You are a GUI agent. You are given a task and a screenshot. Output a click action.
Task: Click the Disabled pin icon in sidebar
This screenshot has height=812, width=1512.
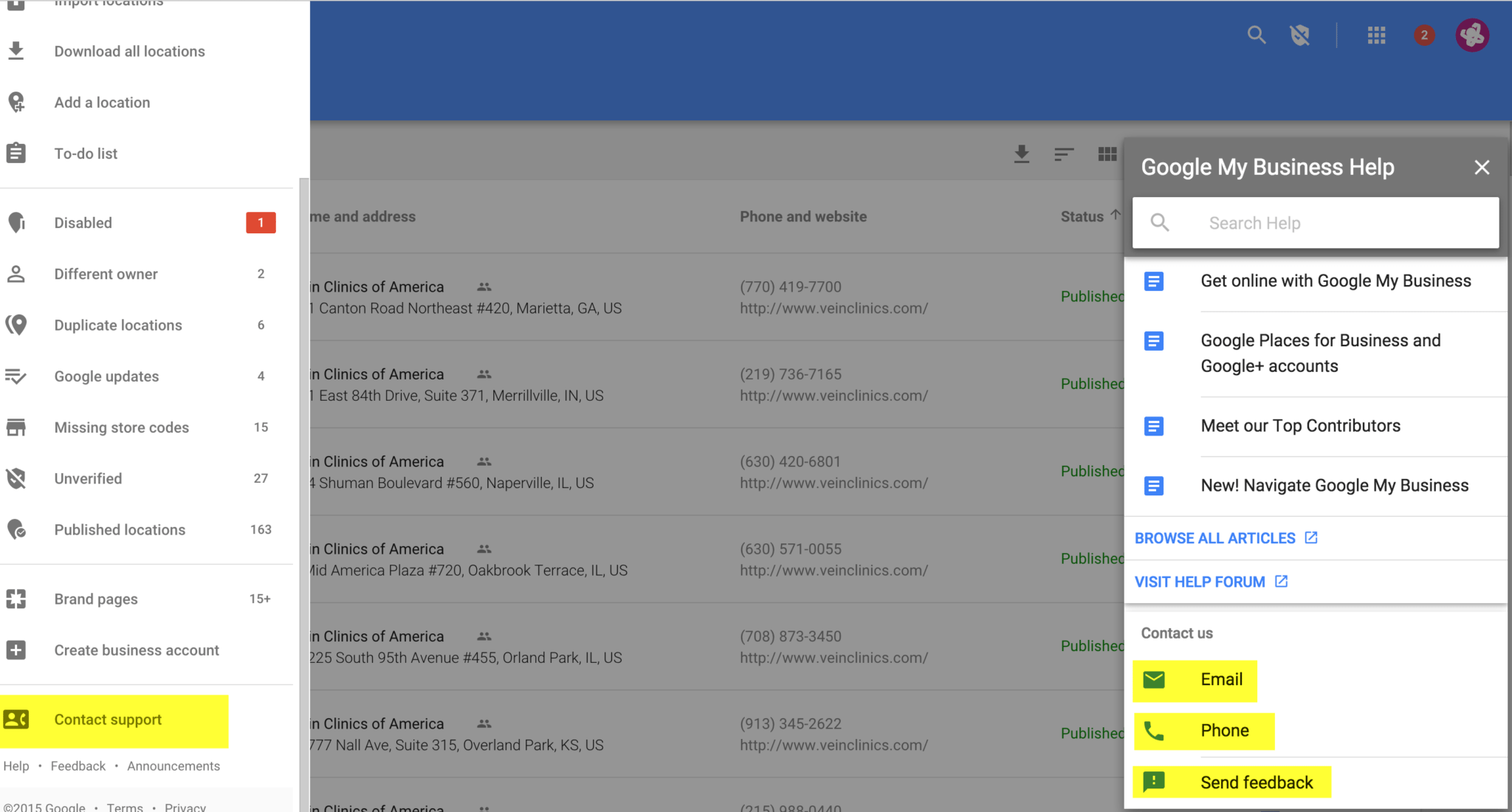(x=16, y=222)
